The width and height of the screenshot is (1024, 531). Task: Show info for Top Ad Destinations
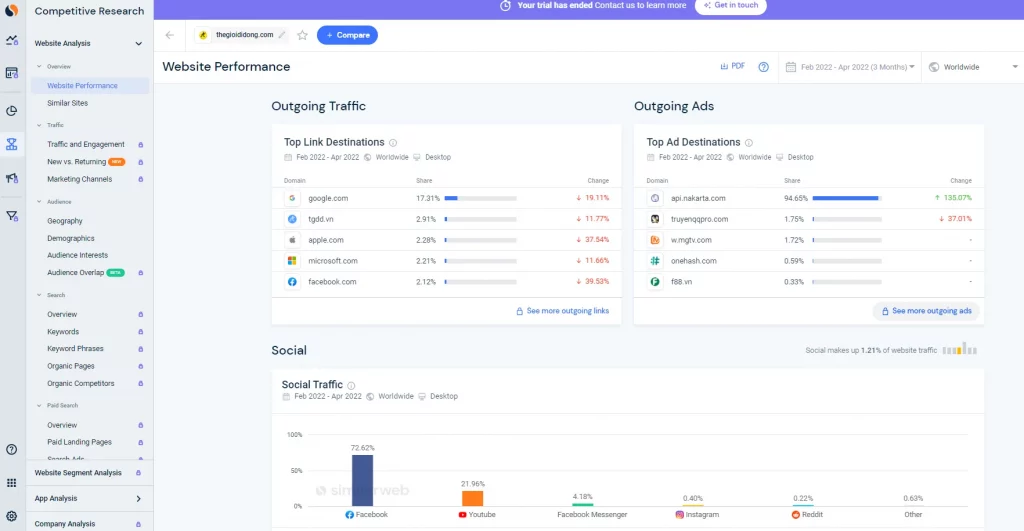click(x=749, y=142)
